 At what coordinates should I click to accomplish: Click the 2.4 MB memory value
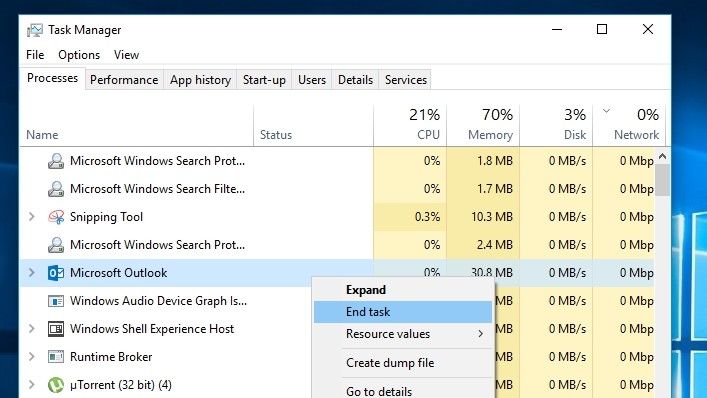tap(495, 245)
